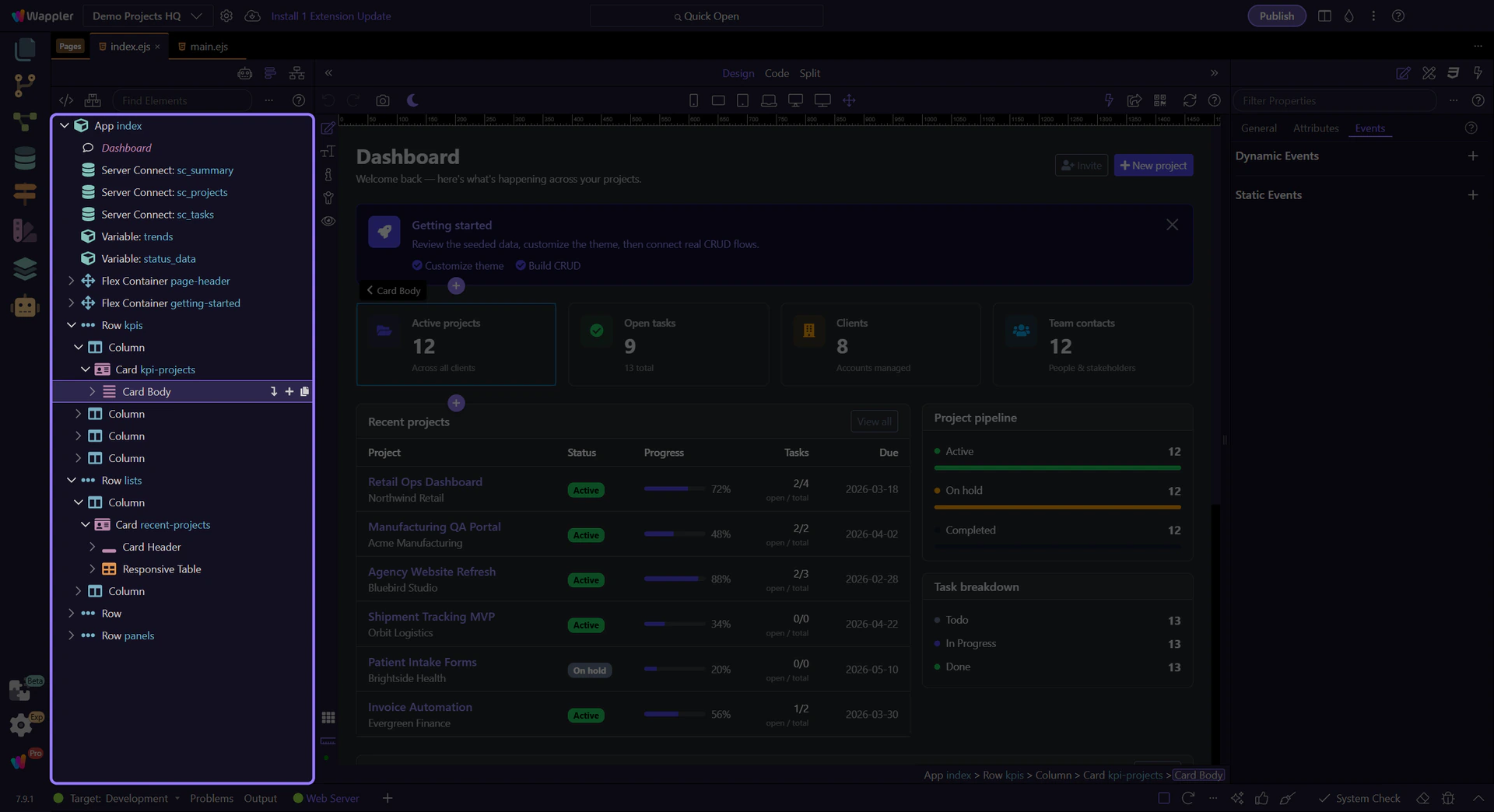Open the Git source control sidebar icon
This screenshot has width=1494, height=812.
(x=25, y=86)
